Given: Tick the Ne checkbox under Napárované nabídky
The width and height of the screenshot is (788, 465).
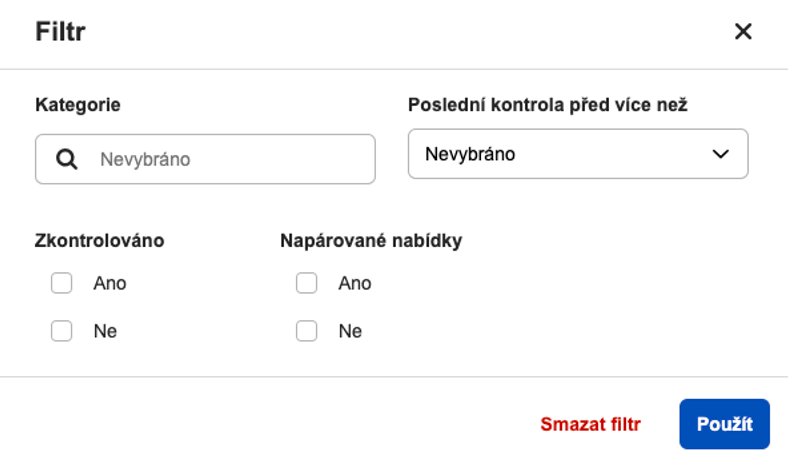Looking at the screenshot, I should tap(307, 331).
